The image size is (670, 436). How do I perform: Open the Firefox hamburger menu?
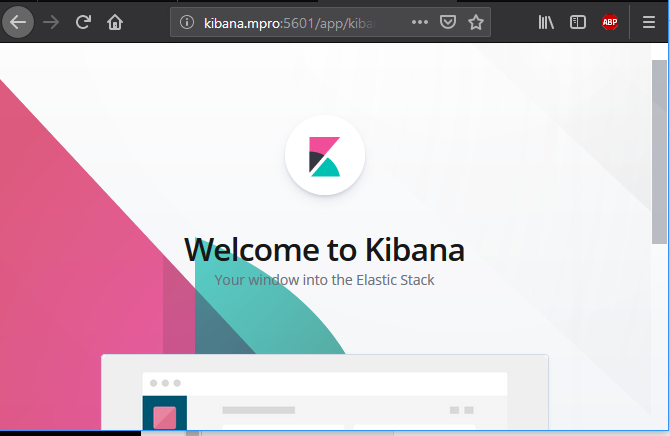[x=649, y=22]
